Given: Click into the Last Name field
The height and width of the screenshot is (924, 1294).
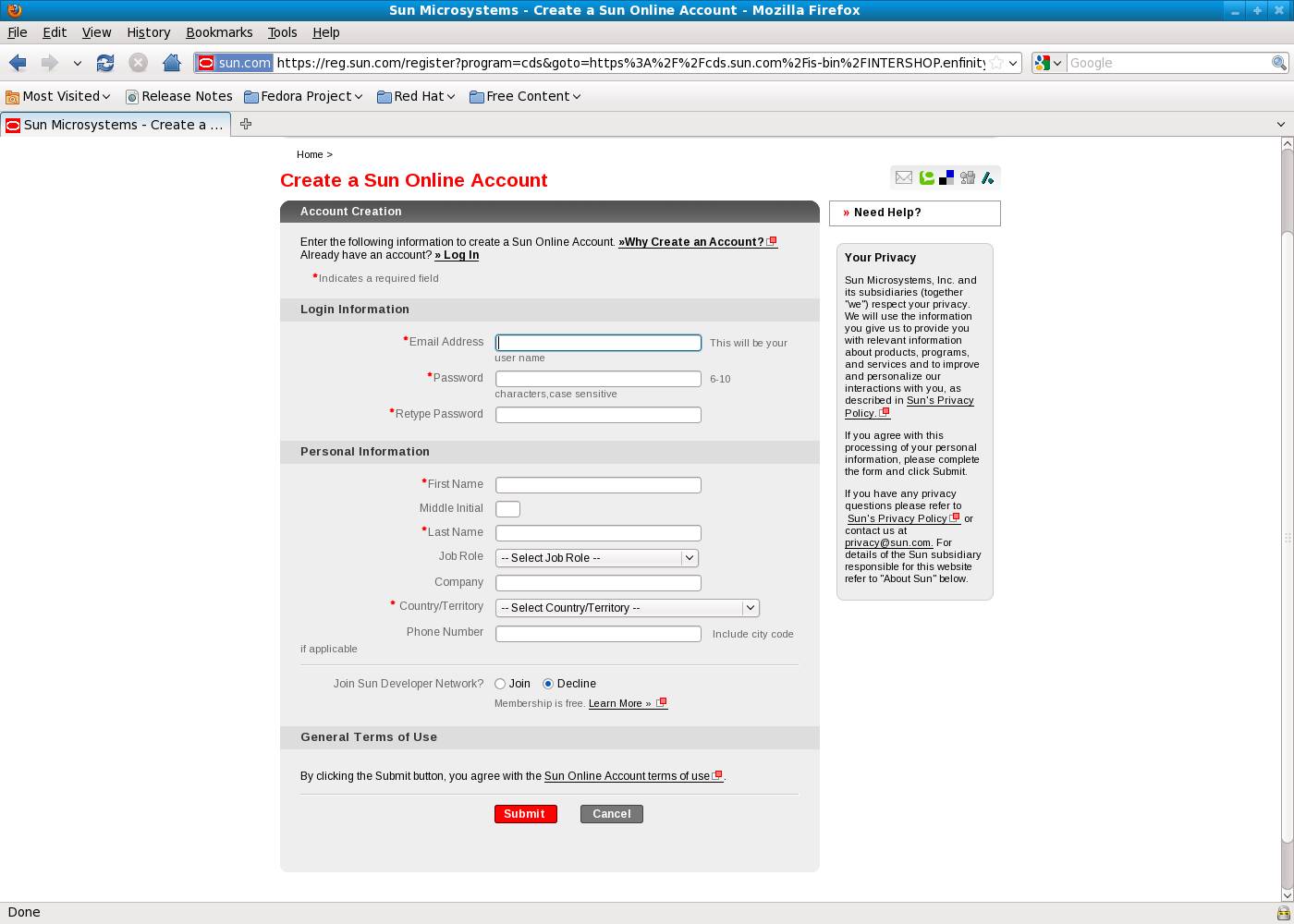Looking at the screenshot, I should point(598,533).
